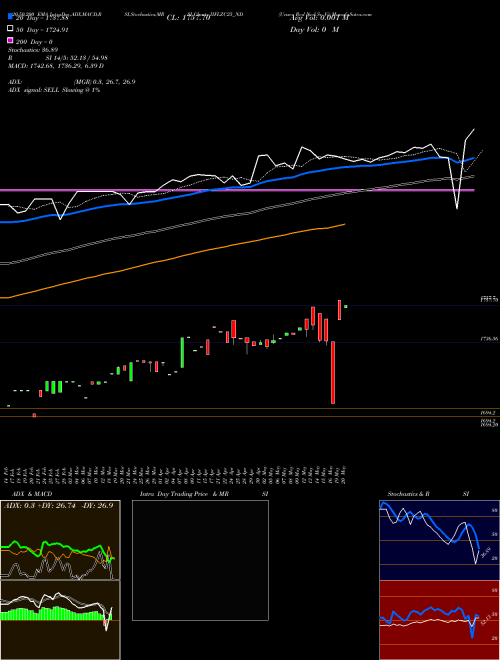The image size is (500, 660).
Task: Click the large red candlestick with long drop
Action: point(333,372)
